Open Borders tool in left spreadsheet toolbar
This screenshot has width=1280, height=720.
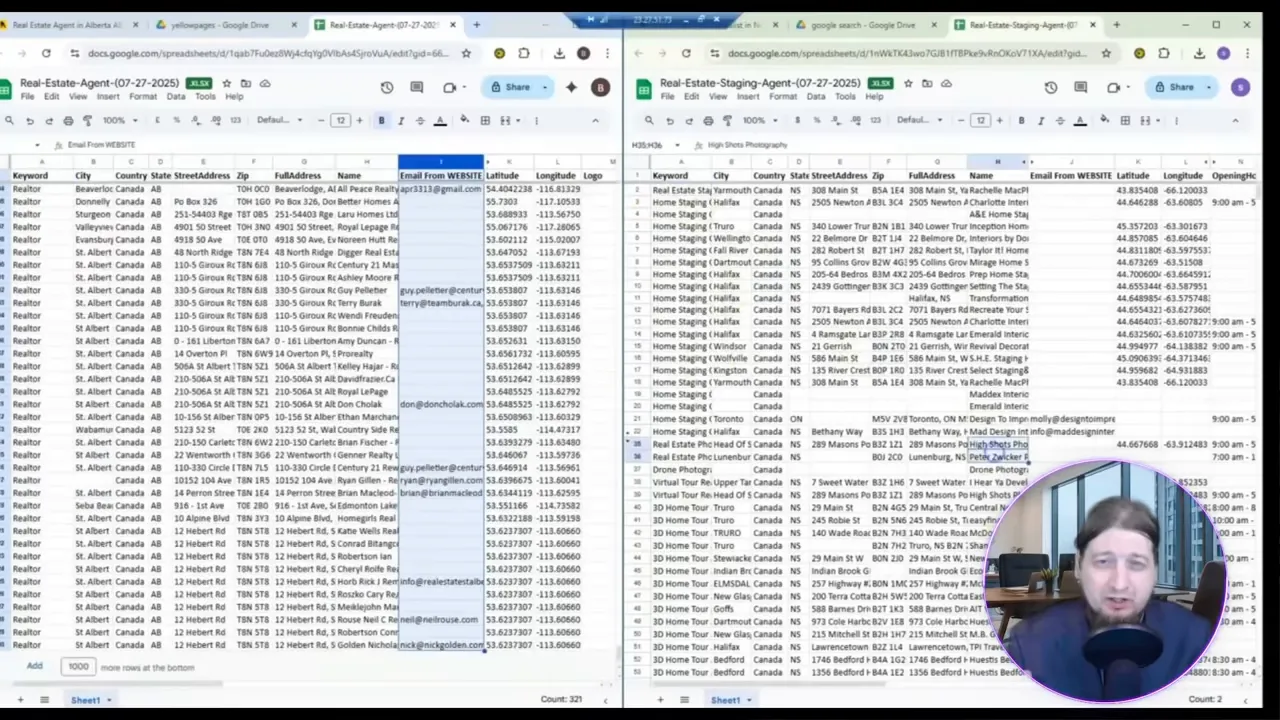[x=485, y=120]
